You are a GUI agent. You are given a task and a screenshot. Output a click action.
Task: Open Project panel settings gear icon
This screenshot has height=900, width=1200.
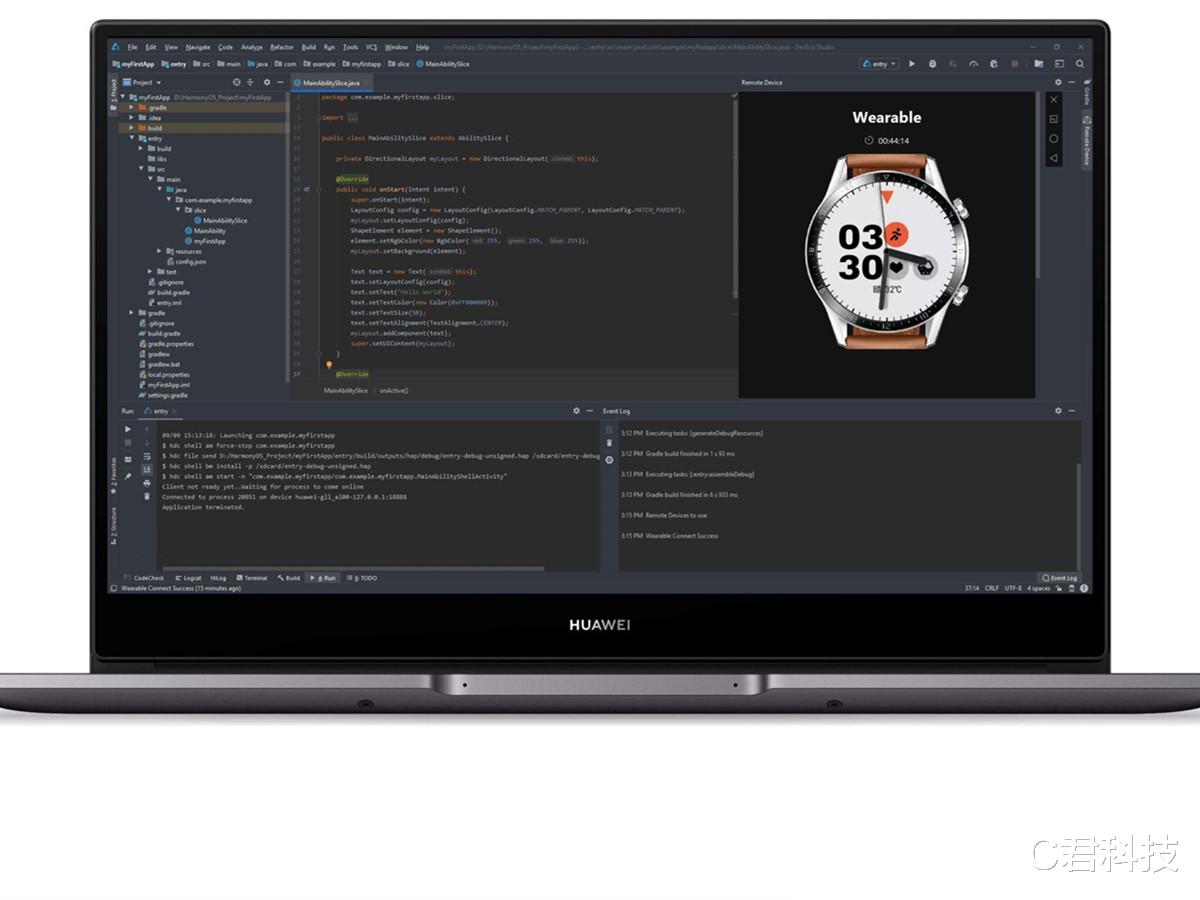(x=267, y=82)
